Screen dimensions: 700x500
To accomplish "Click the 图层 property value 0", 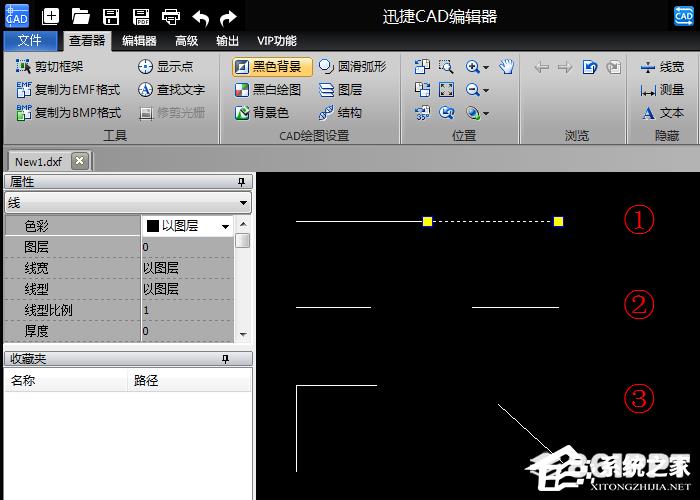I will click(187, 247).
